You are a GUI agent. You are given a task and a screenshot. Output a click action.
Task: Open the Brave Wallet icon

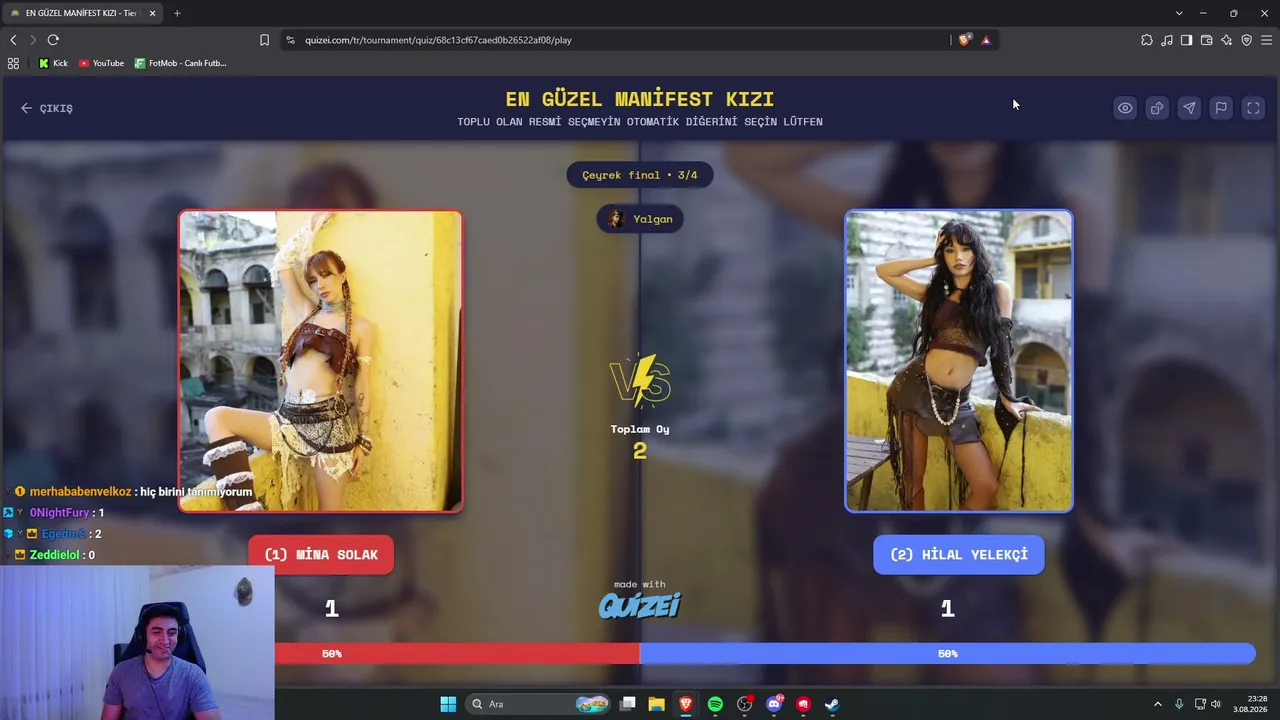(x=1207, y=40)
